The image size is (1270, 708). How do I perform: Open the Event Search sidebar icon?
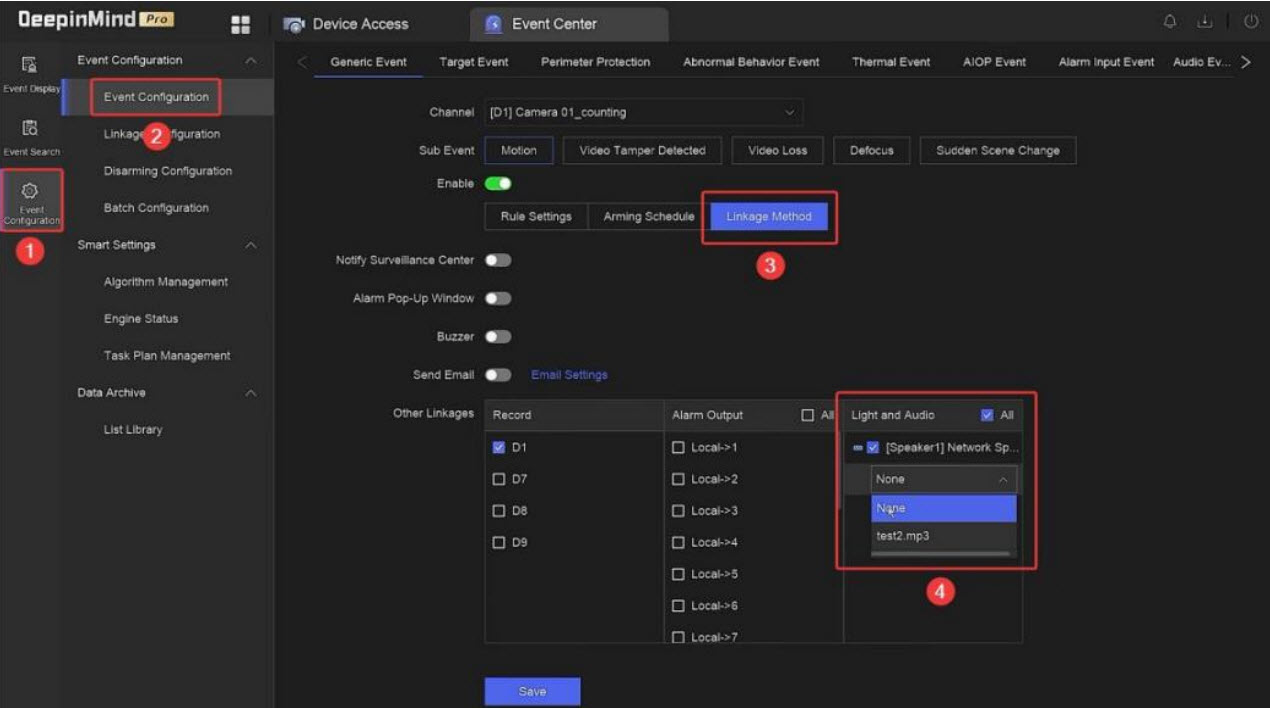(30, 136)
